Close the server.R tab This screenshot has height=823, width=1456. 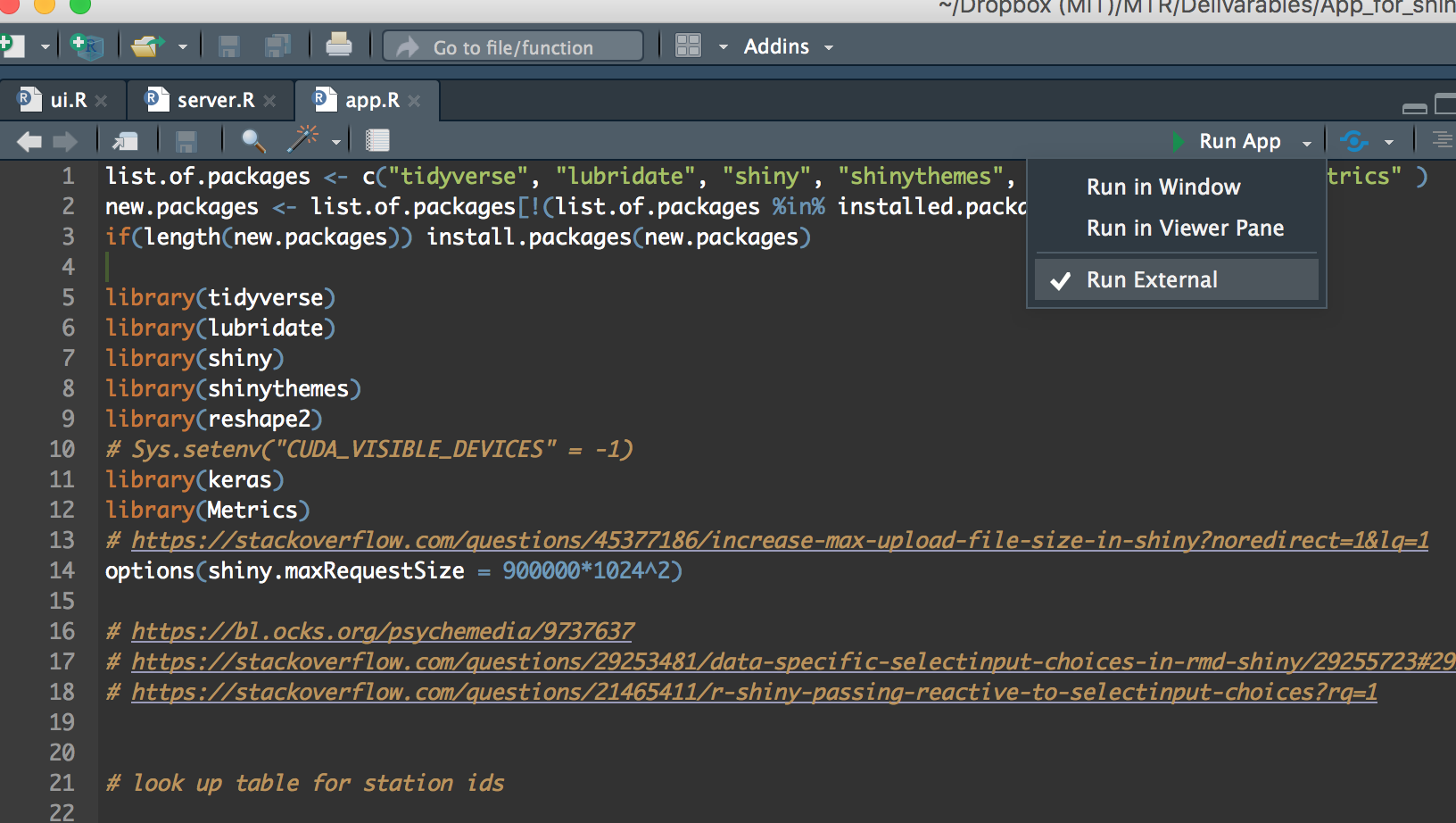[x=269, y=101]
